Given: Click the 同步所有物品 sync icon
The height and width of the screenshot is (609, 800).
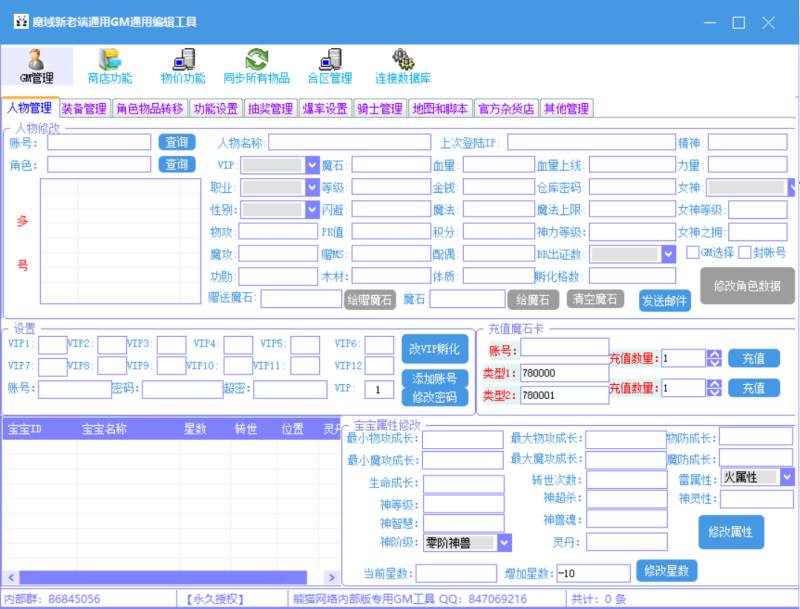Looking at the screenshot, I should click(257, 66).
